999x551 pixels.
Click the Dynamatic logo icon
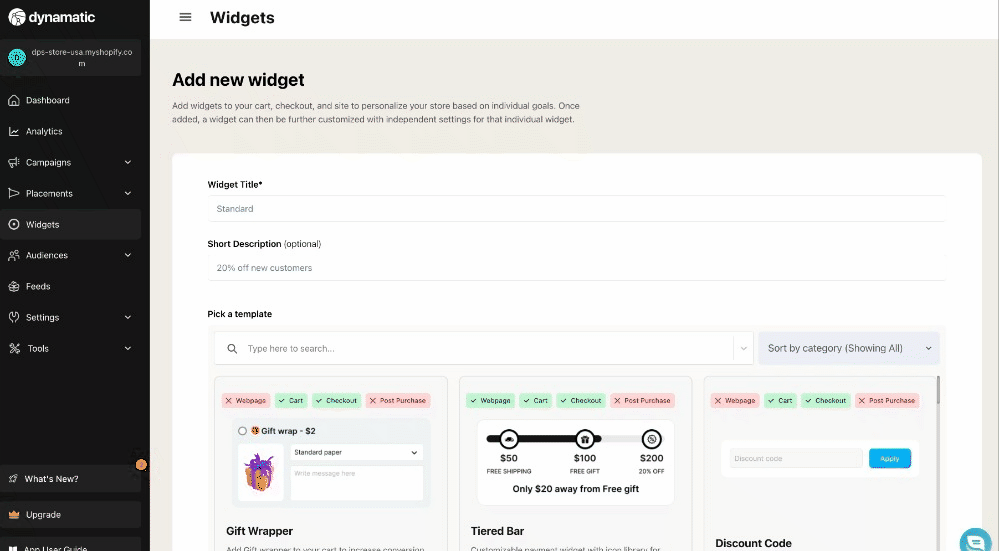pyautogui.click(x=16, y=17)
